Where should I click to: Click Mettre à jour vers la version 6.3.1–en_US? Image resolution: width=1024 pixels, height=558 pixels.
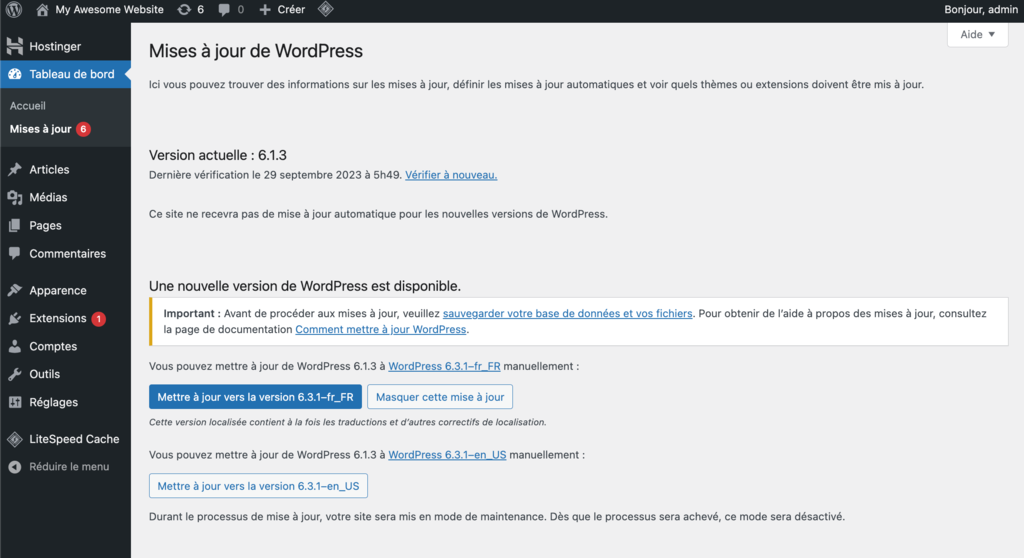click(x=259, y=485)
